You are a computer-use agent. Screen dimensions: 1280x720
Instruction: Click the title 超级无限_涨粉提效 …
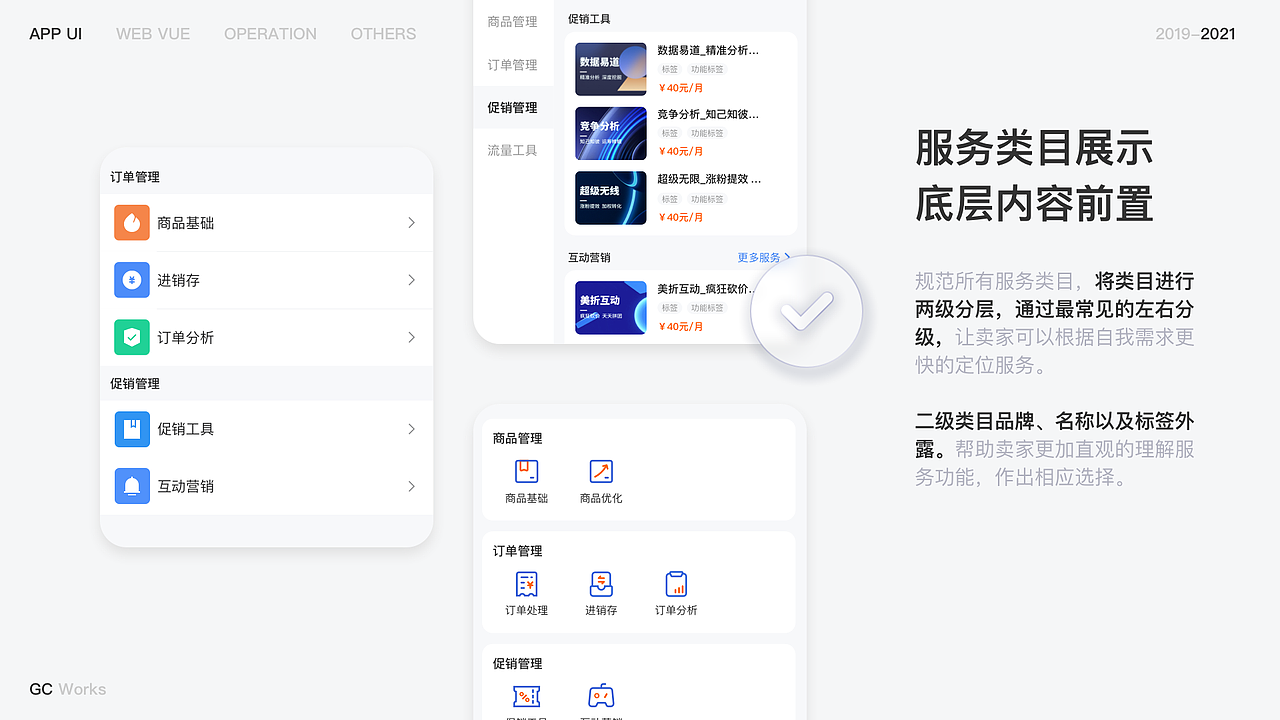click(709, 179)
